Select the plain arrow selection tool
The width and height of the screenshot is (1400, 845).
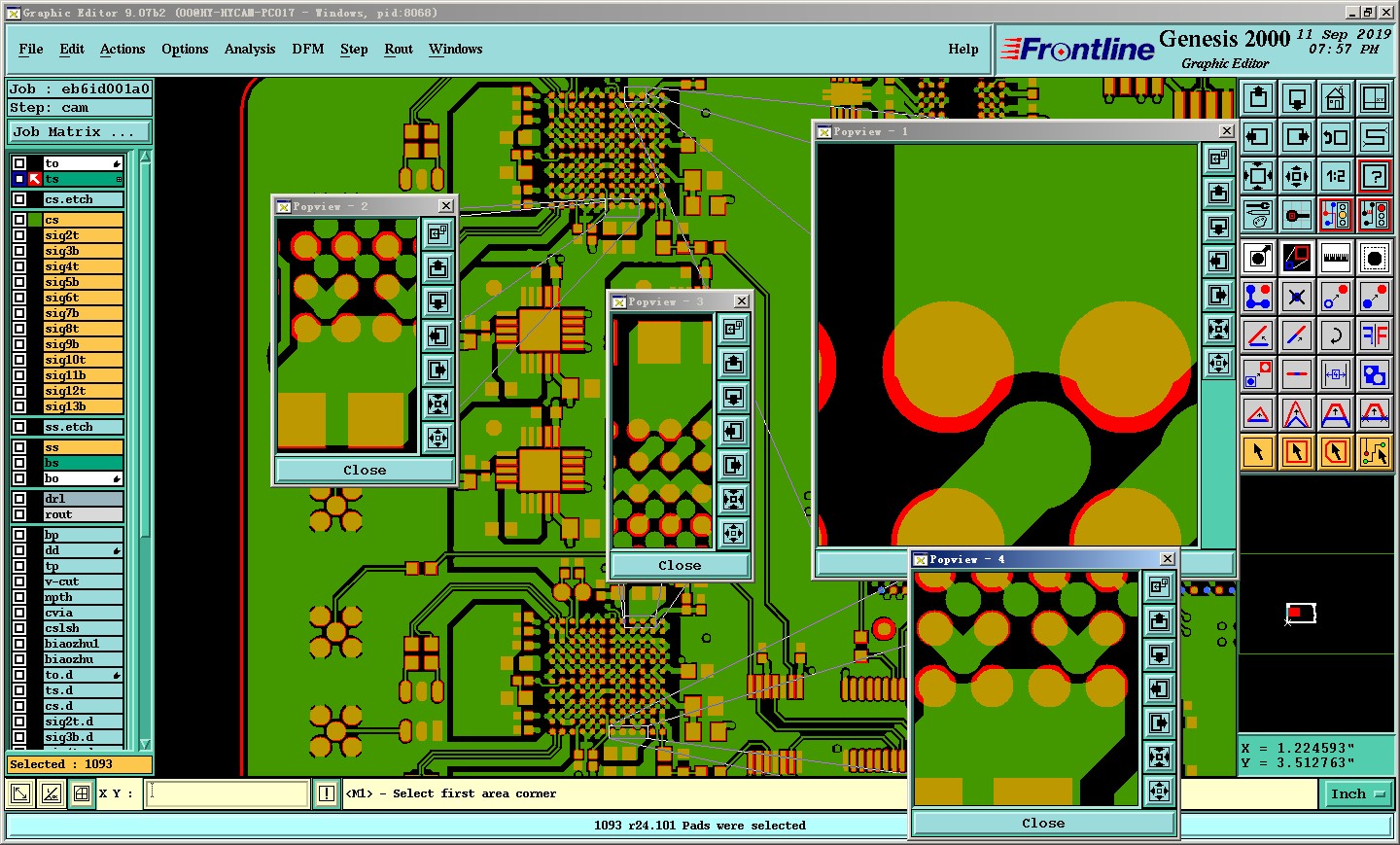(x=1258, y=452)
